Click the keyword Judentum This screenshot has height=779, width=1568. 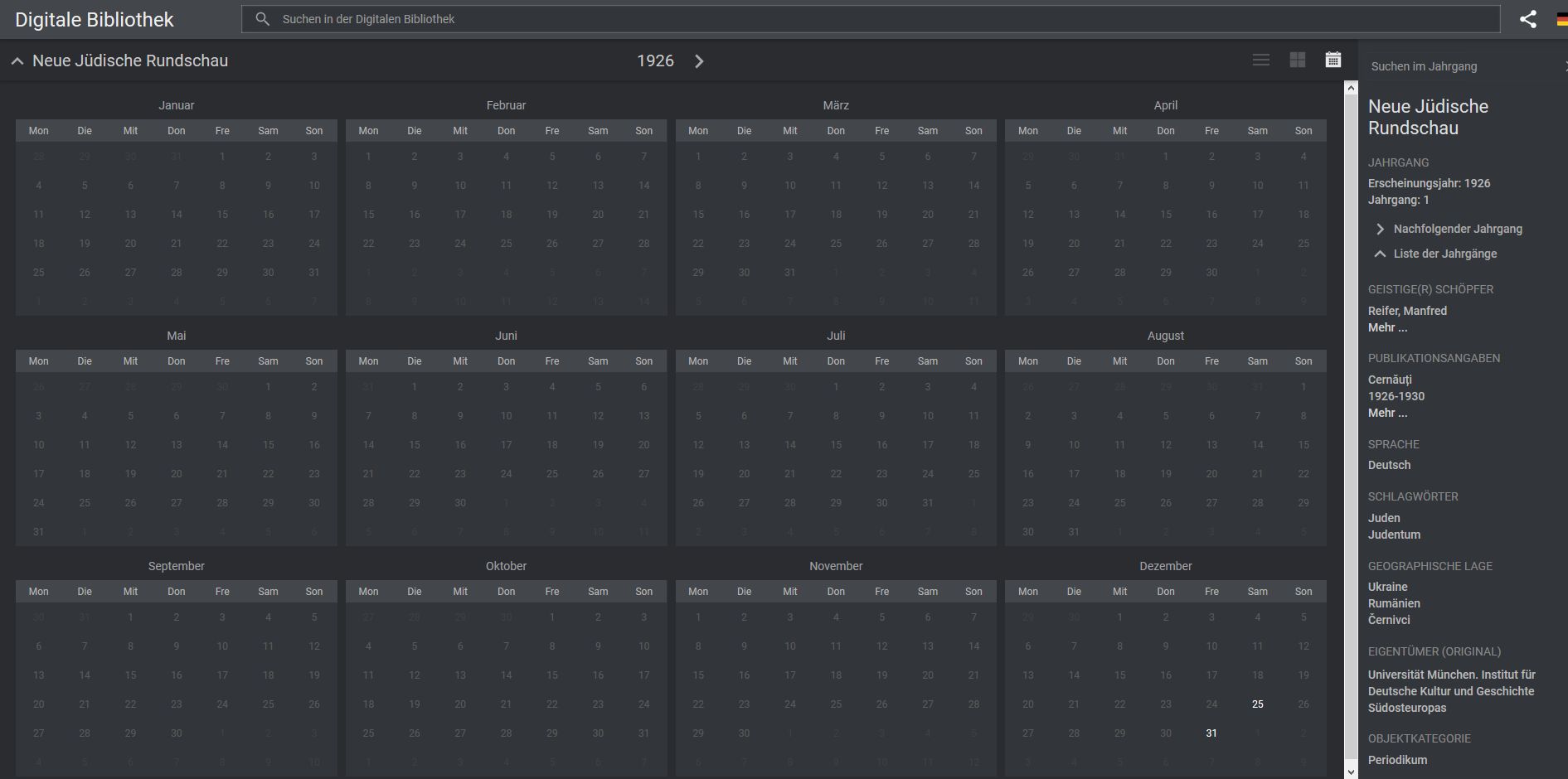point(1394,535)
